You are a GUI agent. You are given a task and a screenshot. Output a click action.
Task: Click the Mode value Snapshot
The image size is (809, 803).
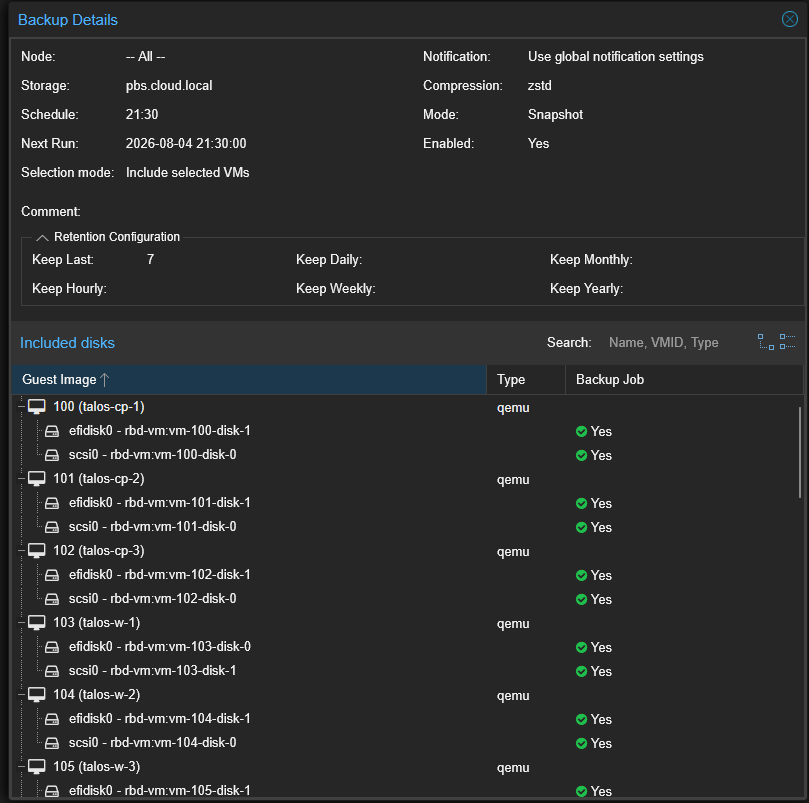(x=555, y=115)
